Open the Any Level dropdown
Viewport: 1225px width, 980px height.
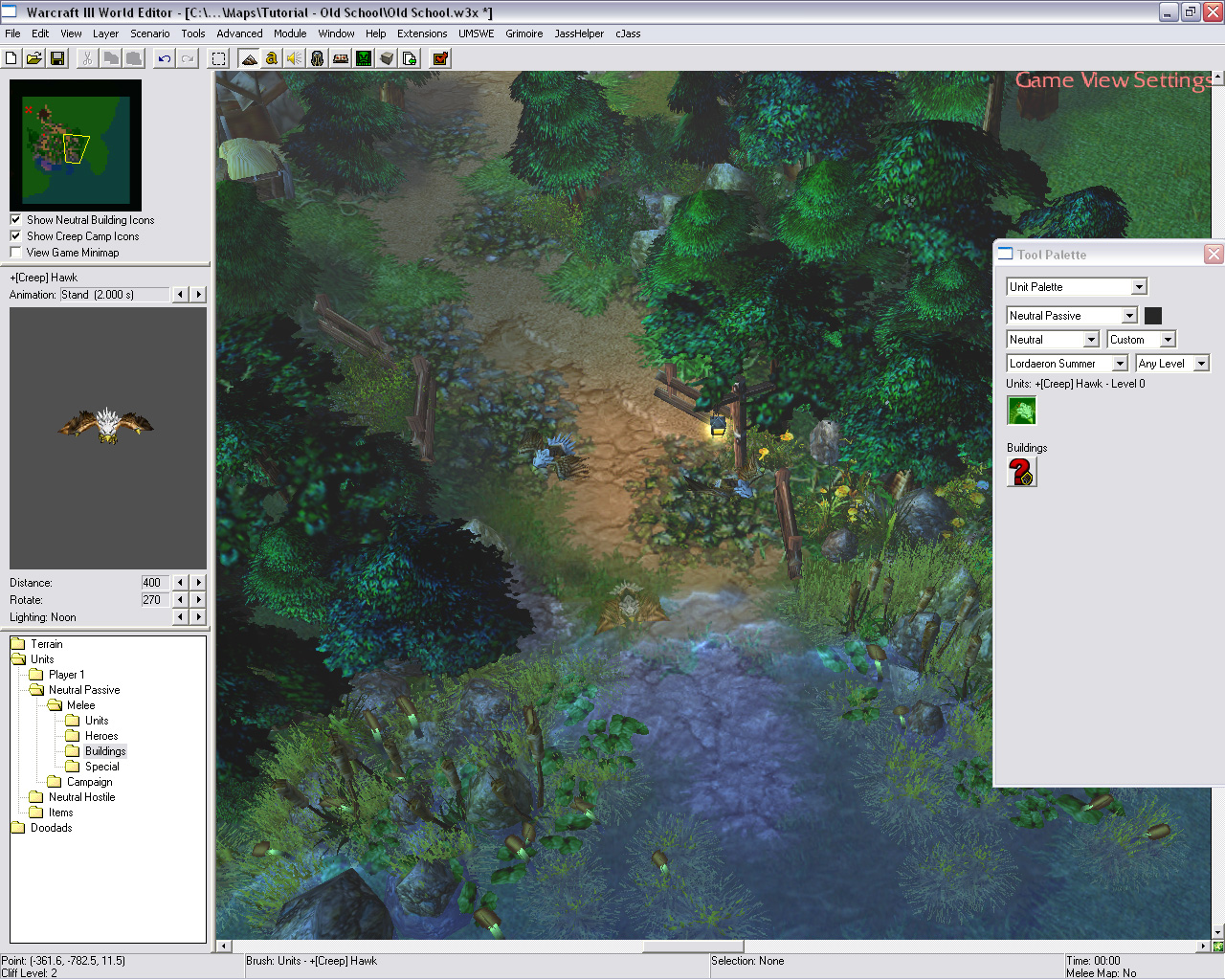1172,364
